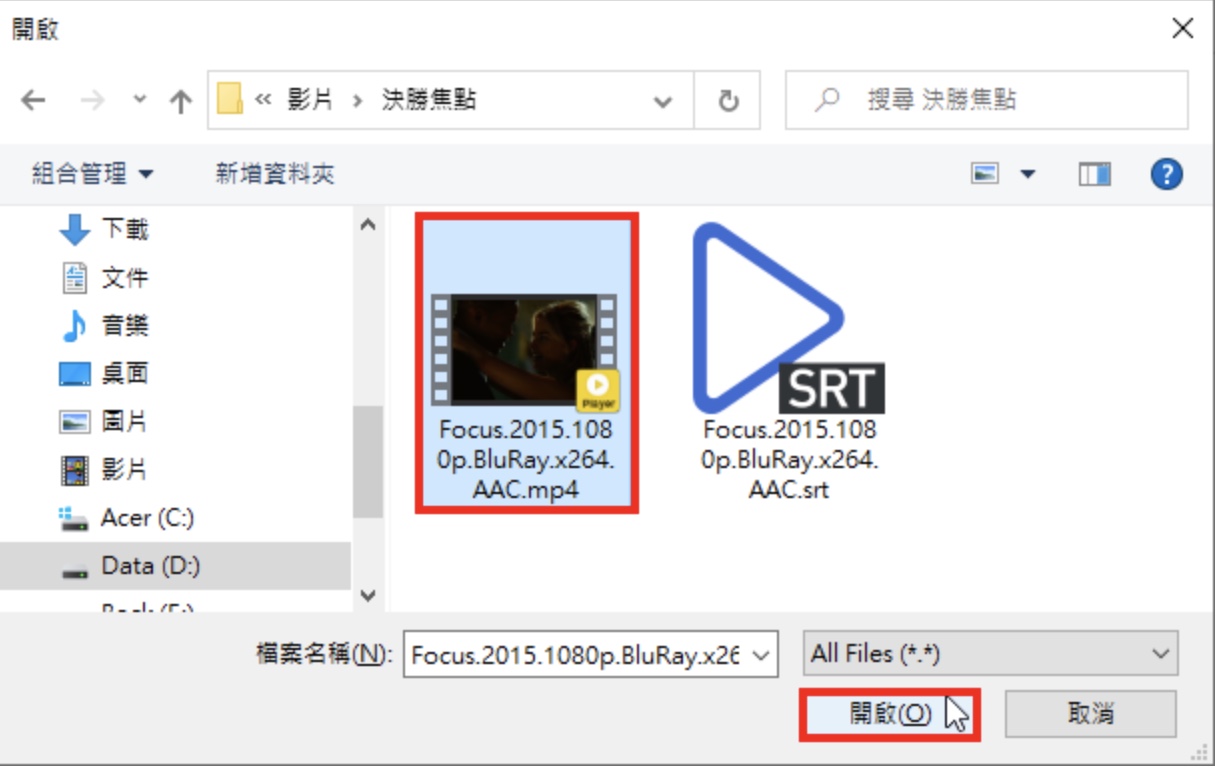Image resolution: width=1232 pixels, height=780 pixels.
Task: Close the 開啟 dialog
Action: pyautogui.click(x=1183, y=29)
